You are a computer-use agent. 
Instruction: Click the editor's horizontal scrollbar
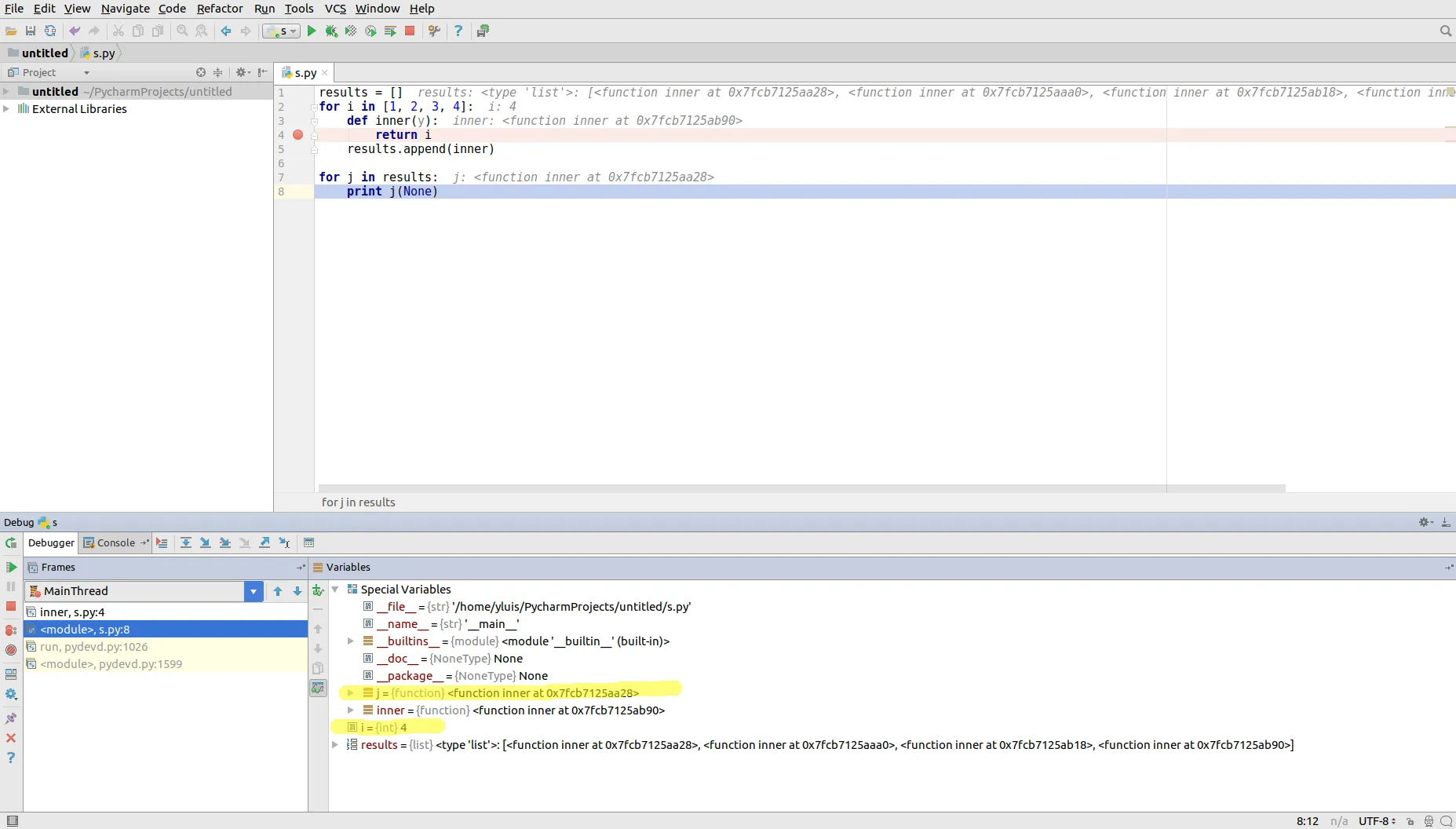click(x=801, y=488)
